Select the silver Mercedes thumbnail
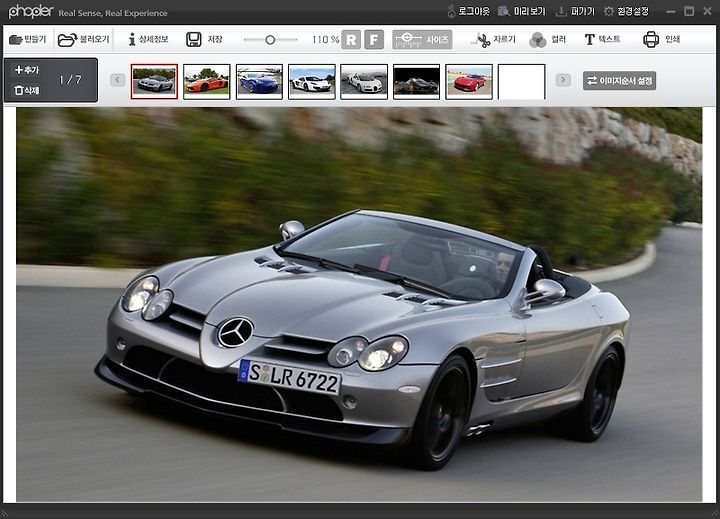The width and height of the screenshot is (720, 519). 154,82
